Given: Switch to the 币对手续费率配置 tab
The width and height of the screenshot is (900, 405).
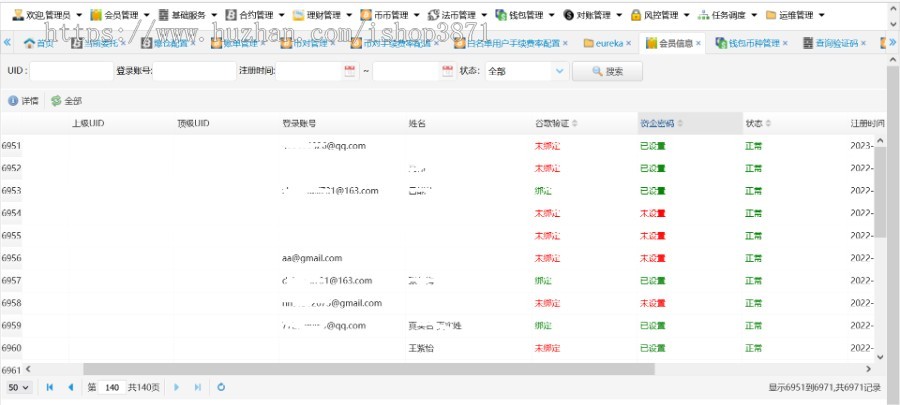Looking at the screenshot, I should tap(393, 43).
